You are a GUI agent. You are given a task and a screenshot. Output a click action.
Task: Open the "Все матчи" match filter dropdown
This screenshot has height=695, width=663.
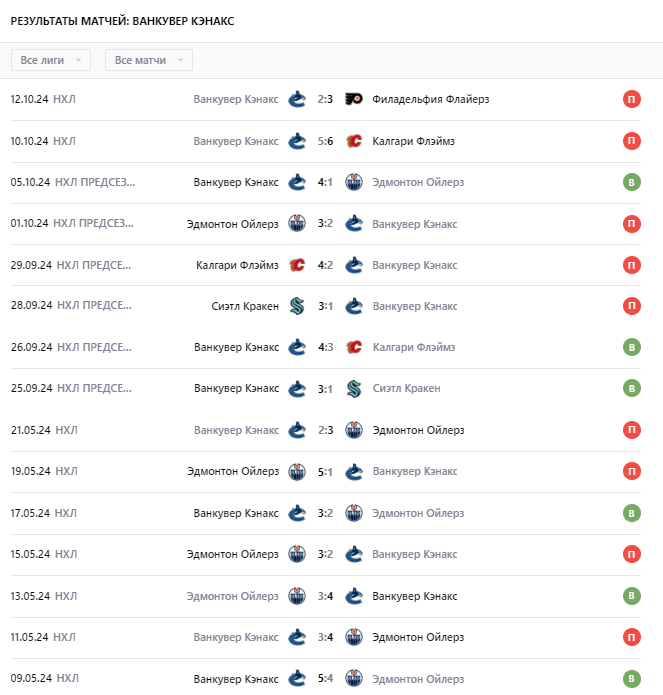[x=149, y=60]
